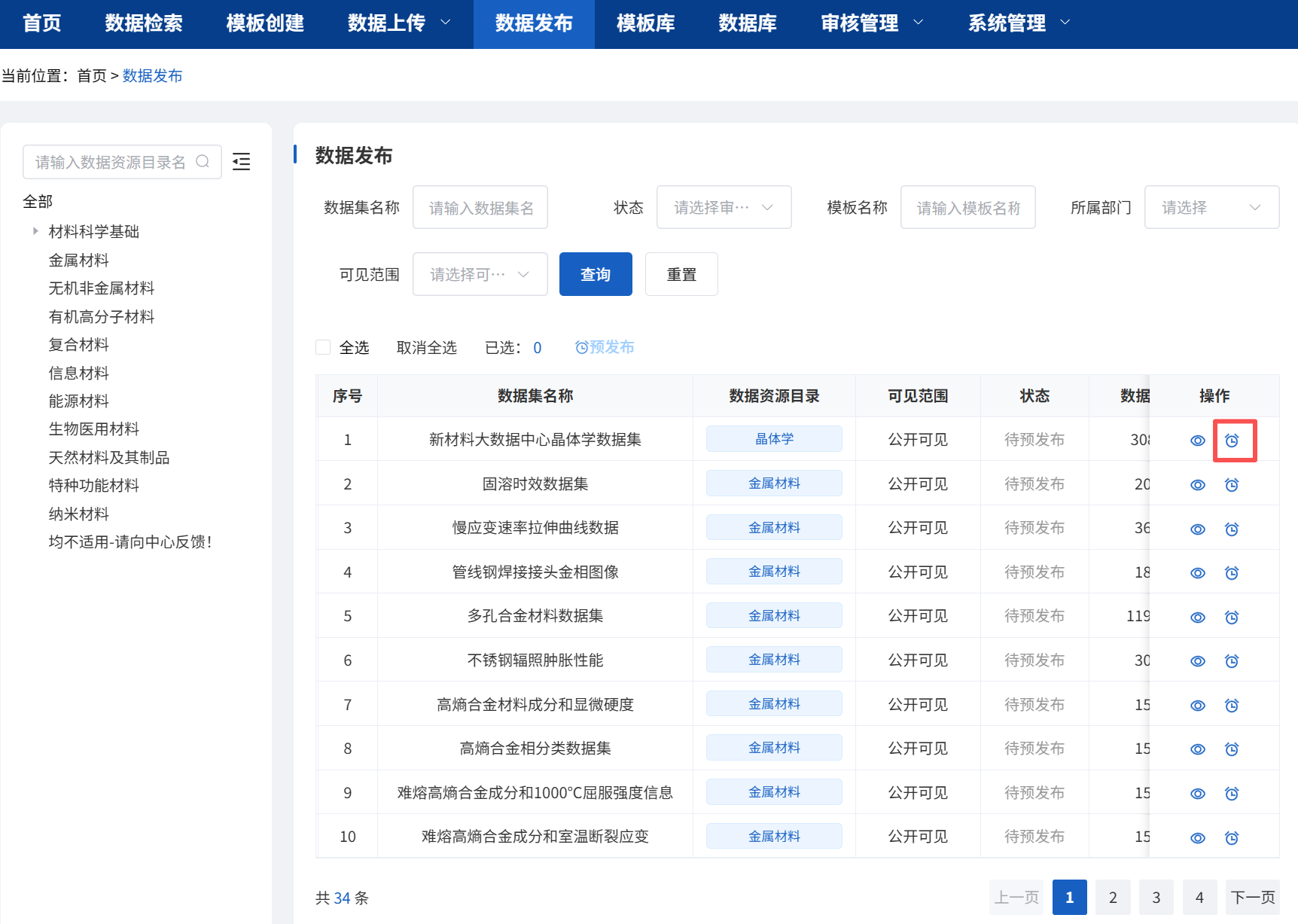Open pre-publish clock icon for 固溶时效数据集
The height and width of the screenshot is (924, 1298).
pyautogui.click(x=1232, y=484)
